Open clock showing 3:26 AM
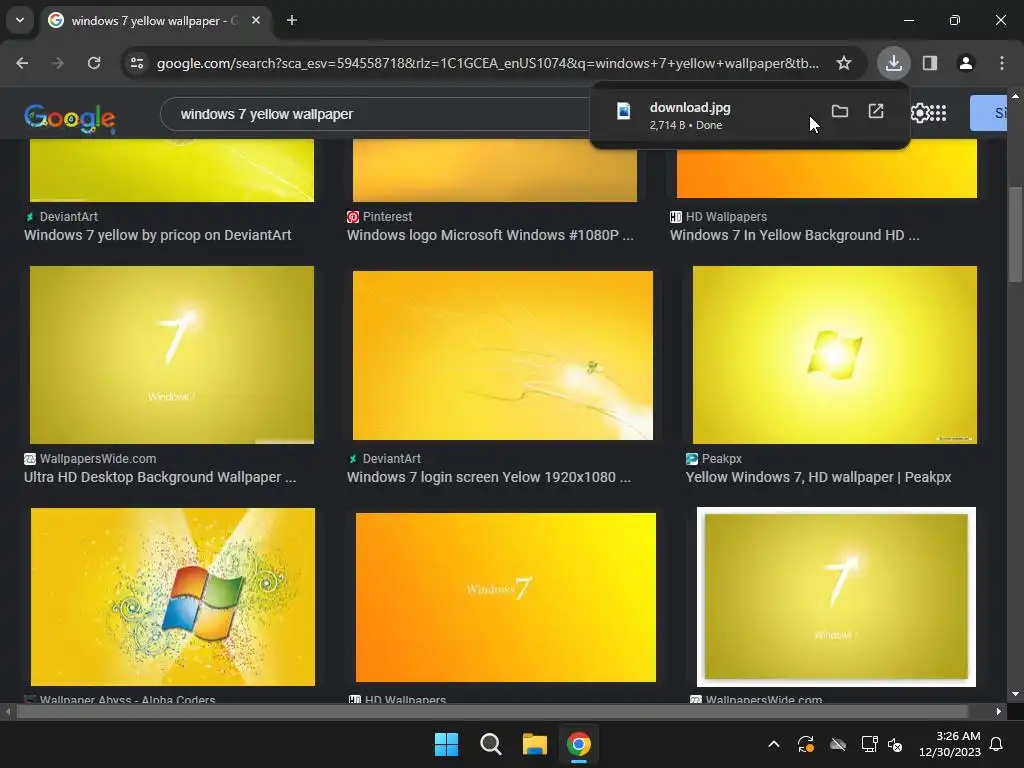Screen dimensions: 1024x768 (x=950, y=744)
